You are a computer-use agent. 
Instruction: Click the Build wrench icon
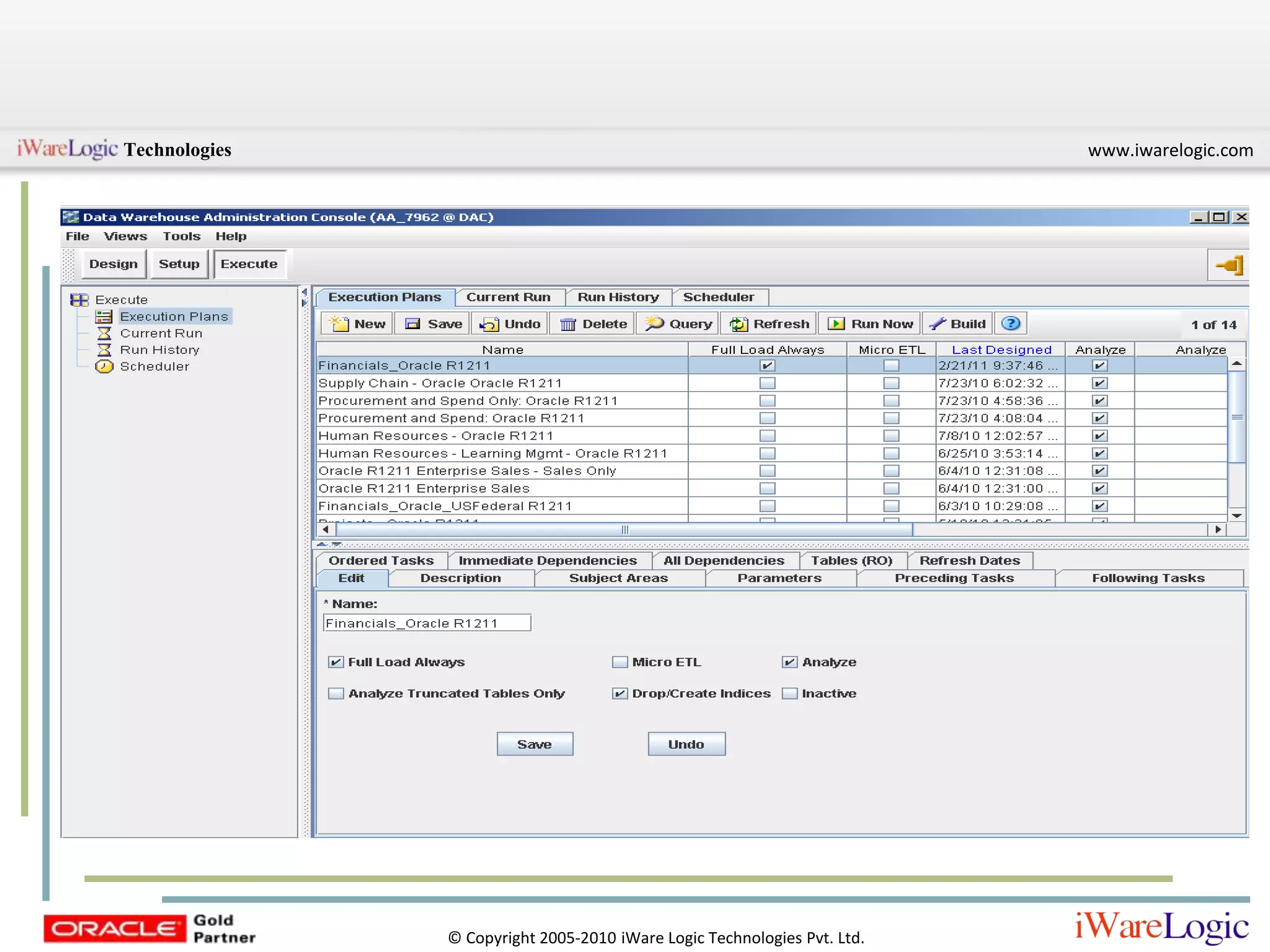937,324
